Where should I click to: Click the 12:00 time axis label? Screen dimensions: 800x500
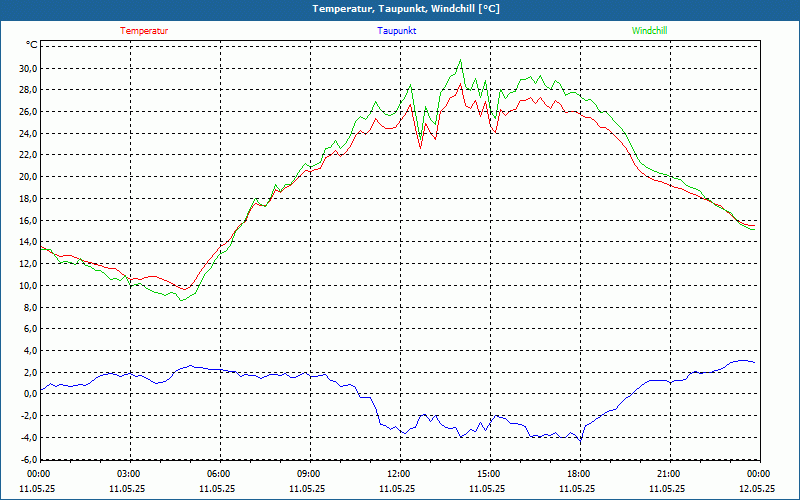pyautogui.click(x=398, y=474)
